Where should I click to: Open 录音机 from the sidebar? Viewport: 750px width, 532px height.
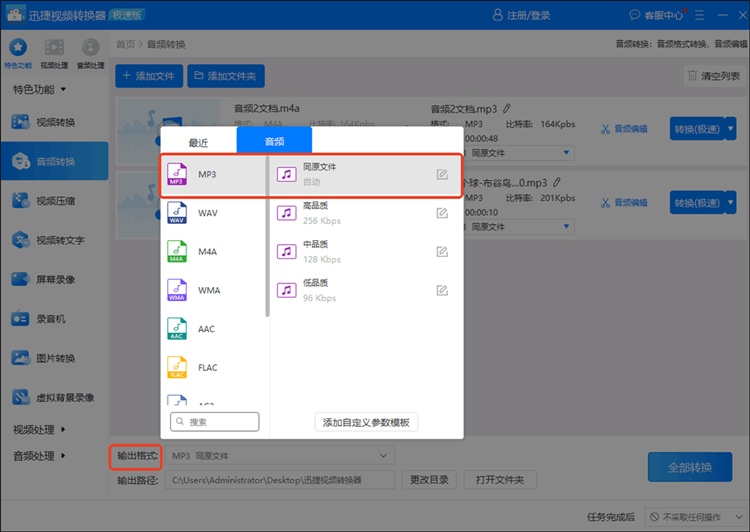click(x=55, y=318)
